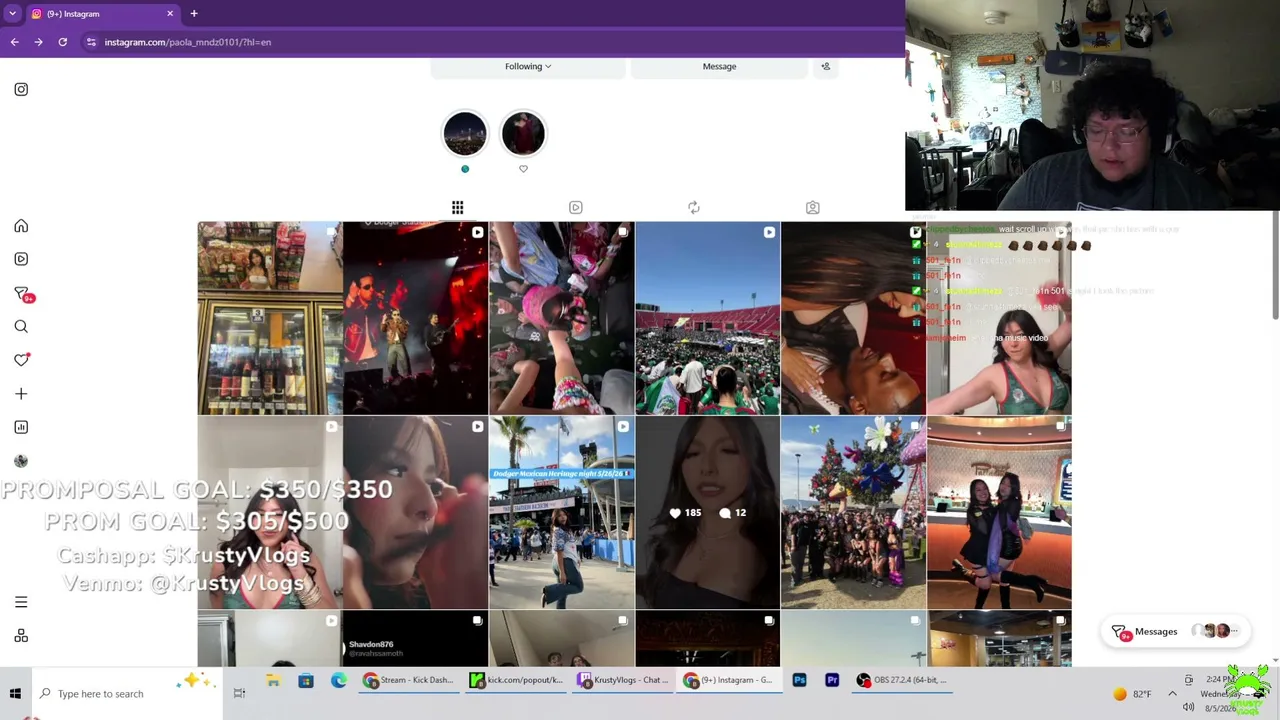Open the volume speaker tray icon
The height and width of the screenshot is (720, 1280).
(1189, 707)
